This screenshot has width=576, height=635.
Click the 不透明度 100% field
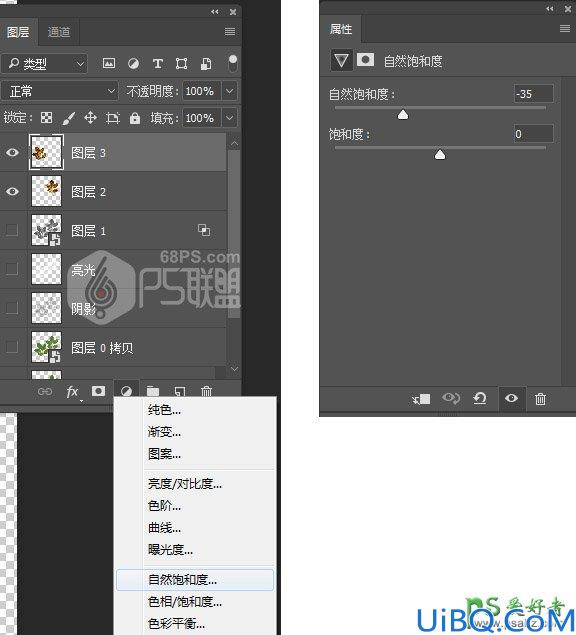(x=202, y=91)
